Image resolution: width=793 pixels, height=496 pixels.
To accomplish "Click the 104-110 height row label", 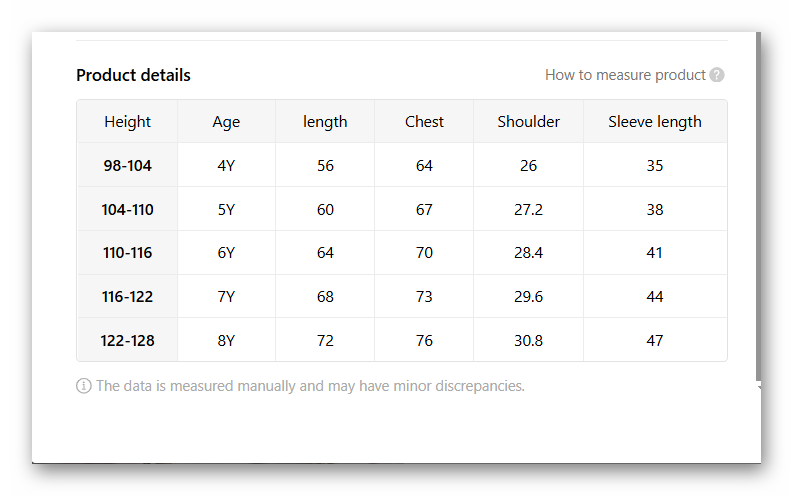I will (x=127, y=210).
